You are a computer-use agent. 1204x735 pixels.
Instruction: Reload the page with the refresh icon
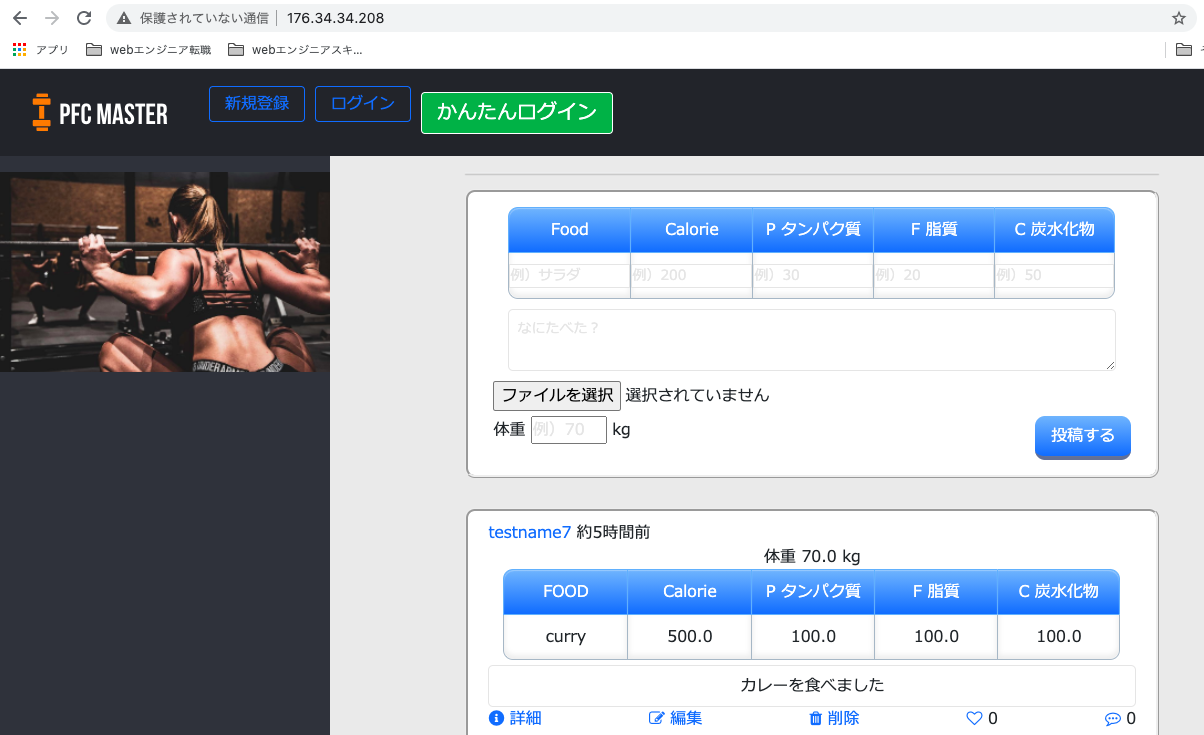pos(84,17)
